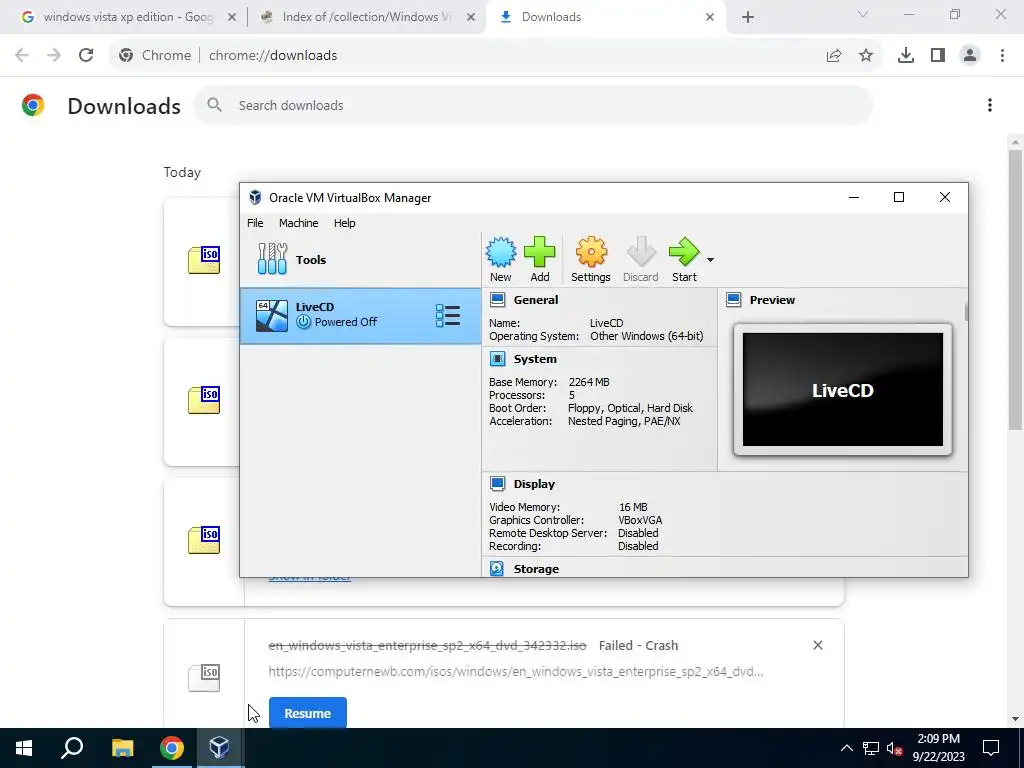Click the Storage section icon
The width and height of the screenshot is (1024, 768).
497,568
